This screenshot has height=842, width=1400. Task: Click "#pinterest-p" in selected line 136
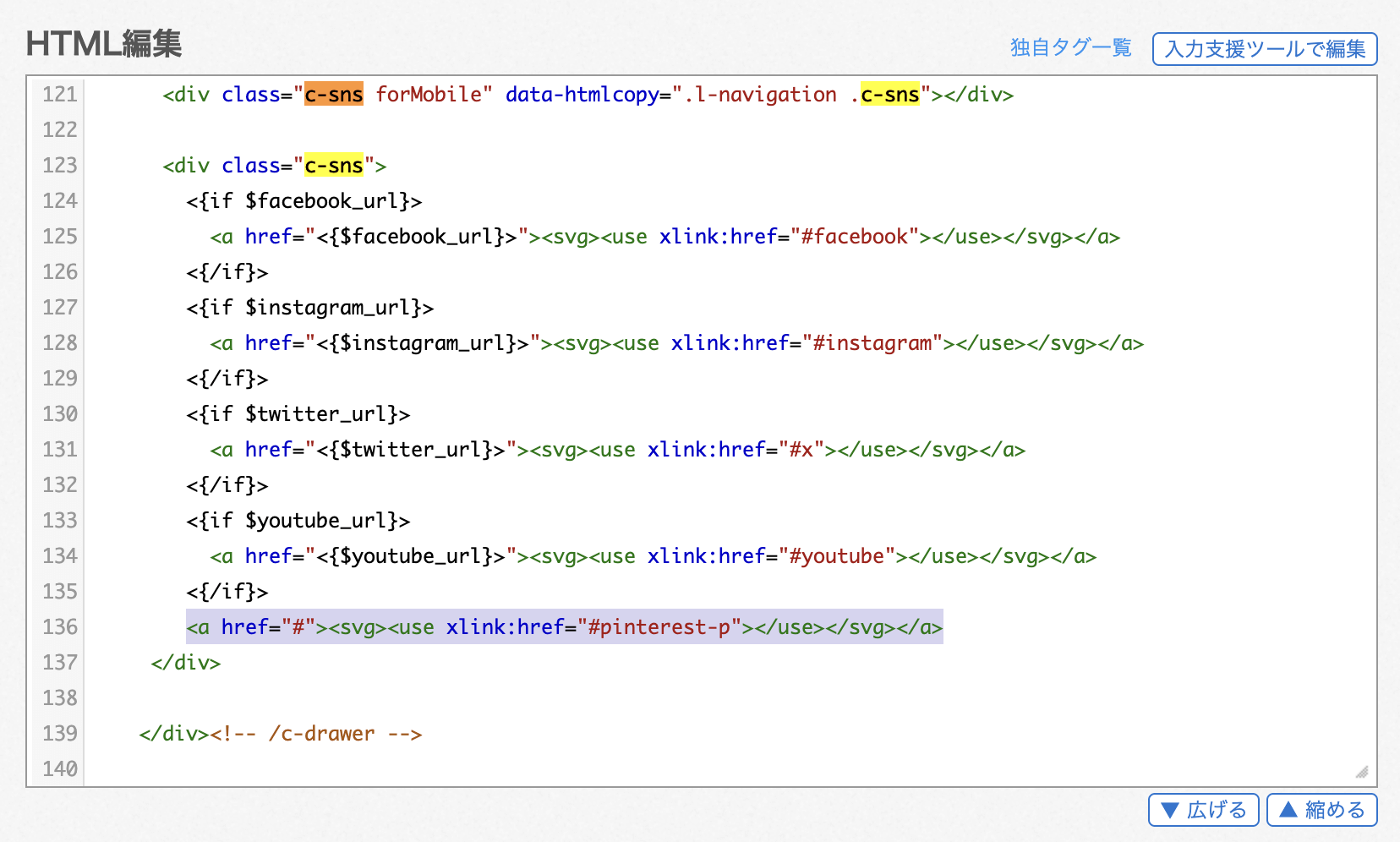[x=659, y=627]
